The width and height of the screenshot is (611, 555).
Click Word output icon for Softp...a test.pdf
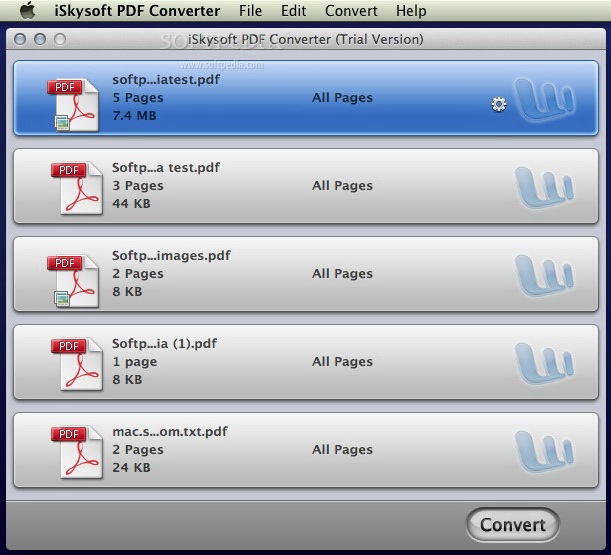click(x=544, y=188)
